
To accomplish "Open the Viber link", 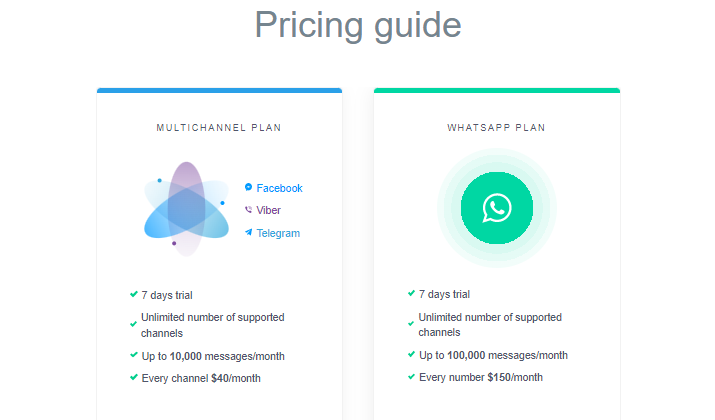I will coord(268,210).
